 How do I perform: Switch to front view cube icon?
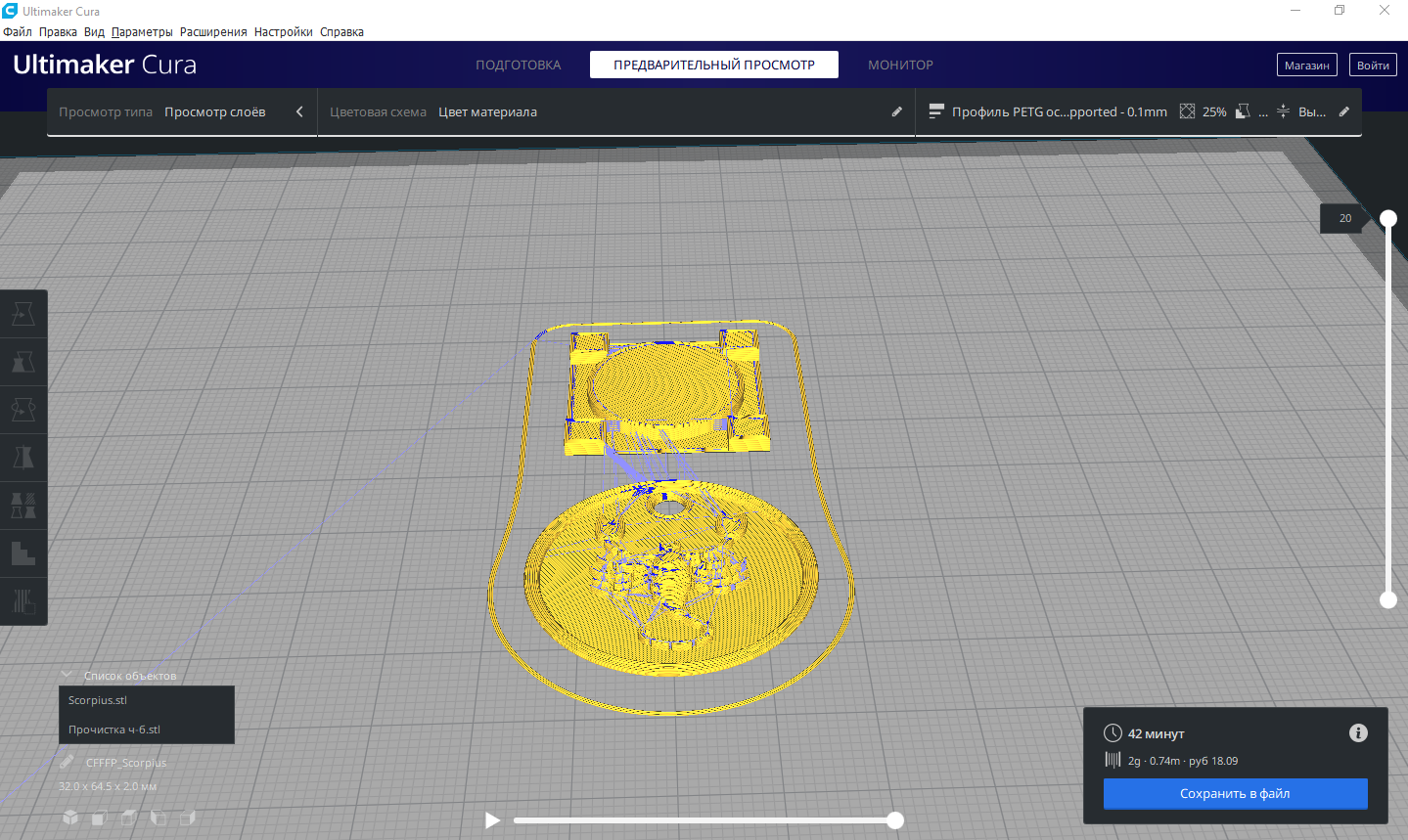coord(100,818)
